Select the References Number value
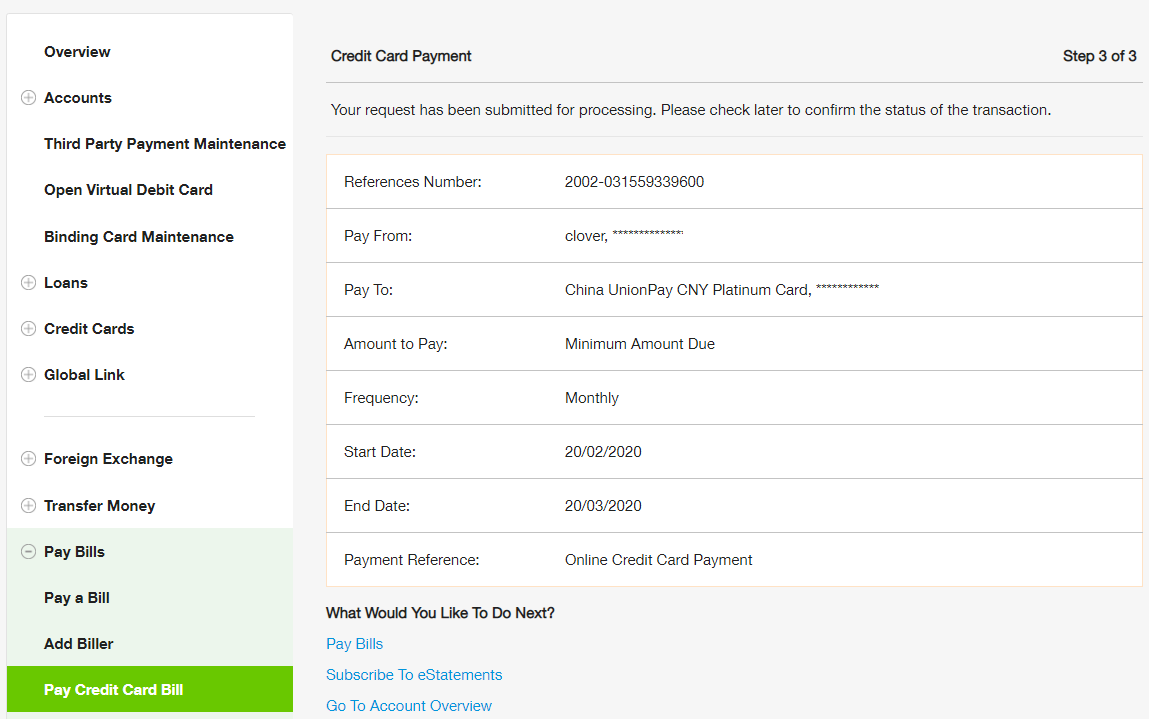 [634, 181]
